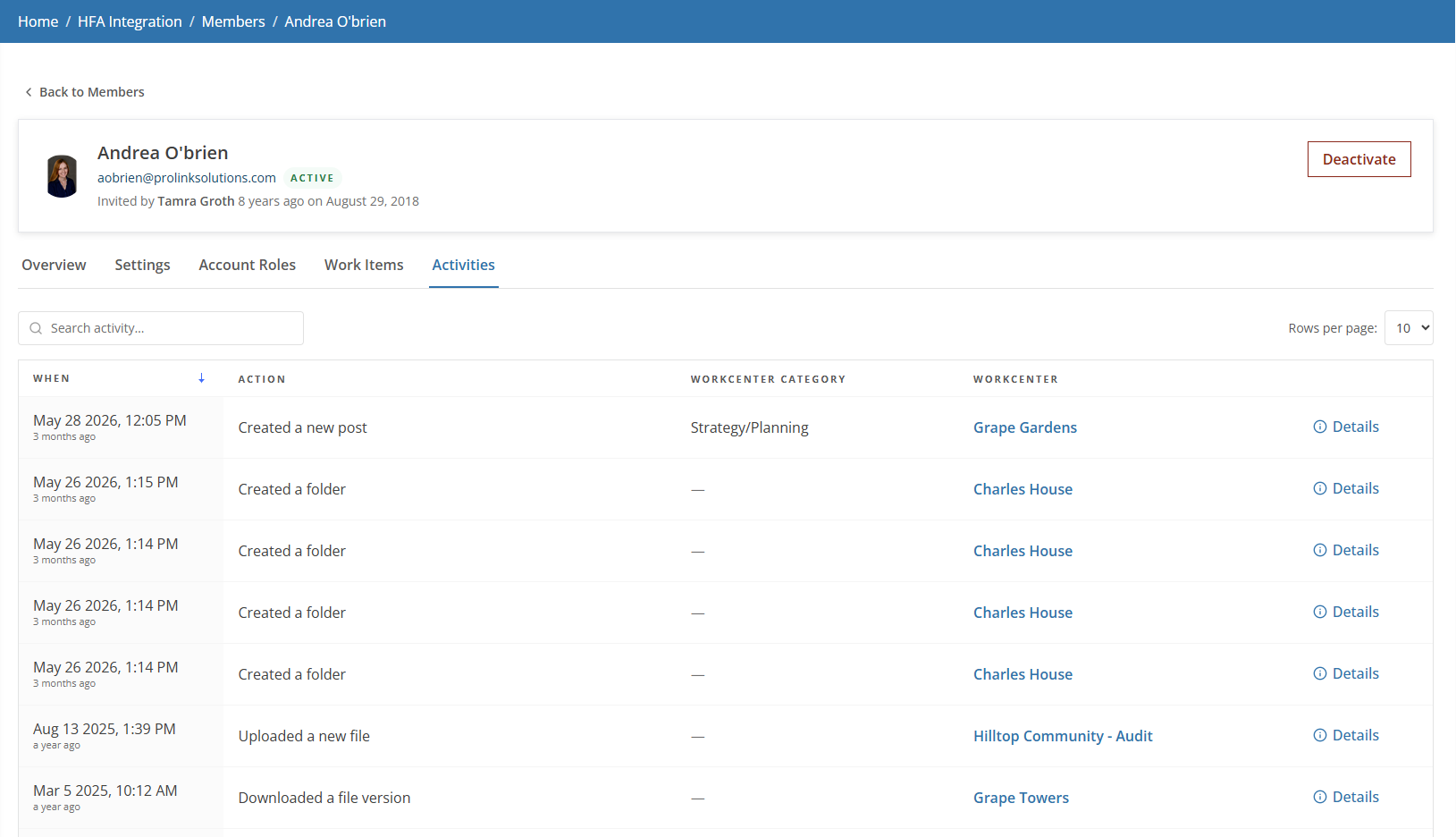Viewport: 1456px width, 837px height.
Task: Open Details for the May 26 1:15 PM activity
Action: point(1346,488)
